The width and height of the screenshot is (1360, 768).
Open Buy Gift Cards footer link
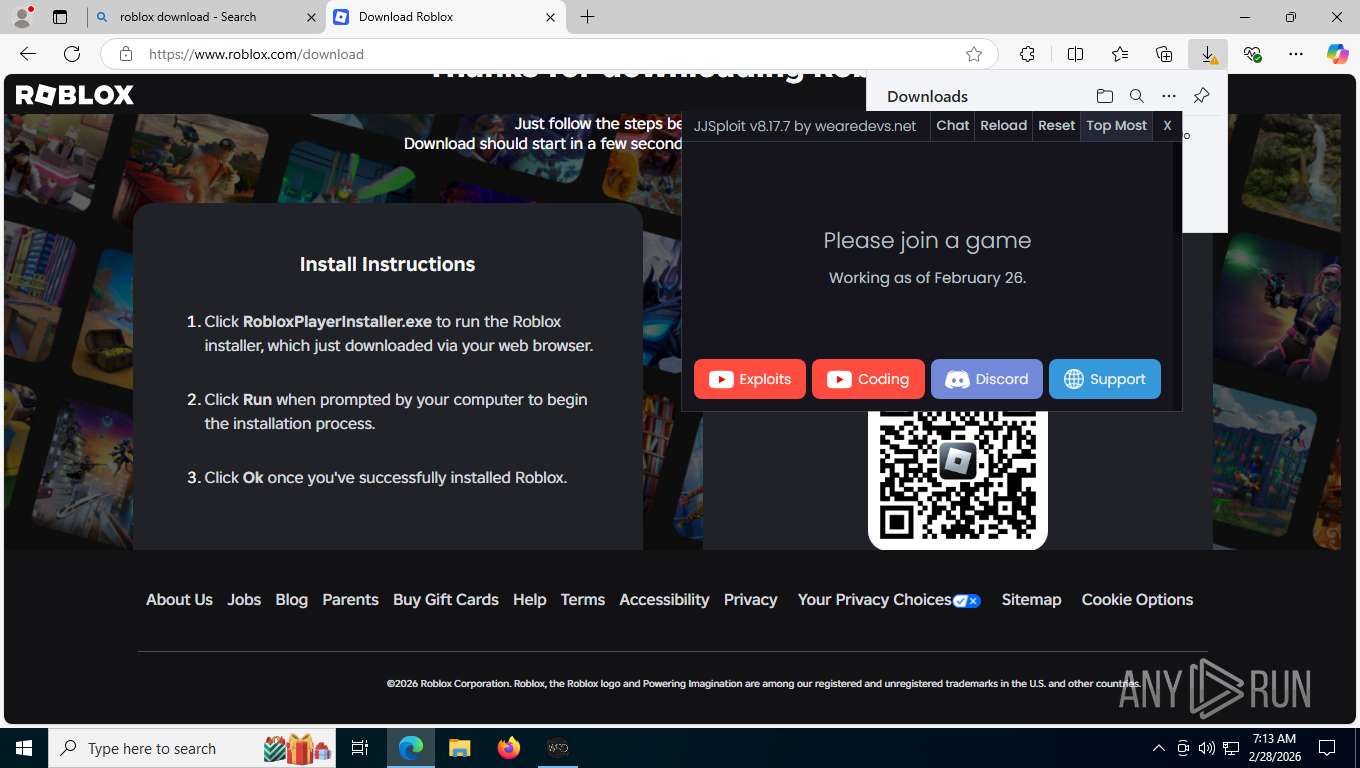coord(446,599)
